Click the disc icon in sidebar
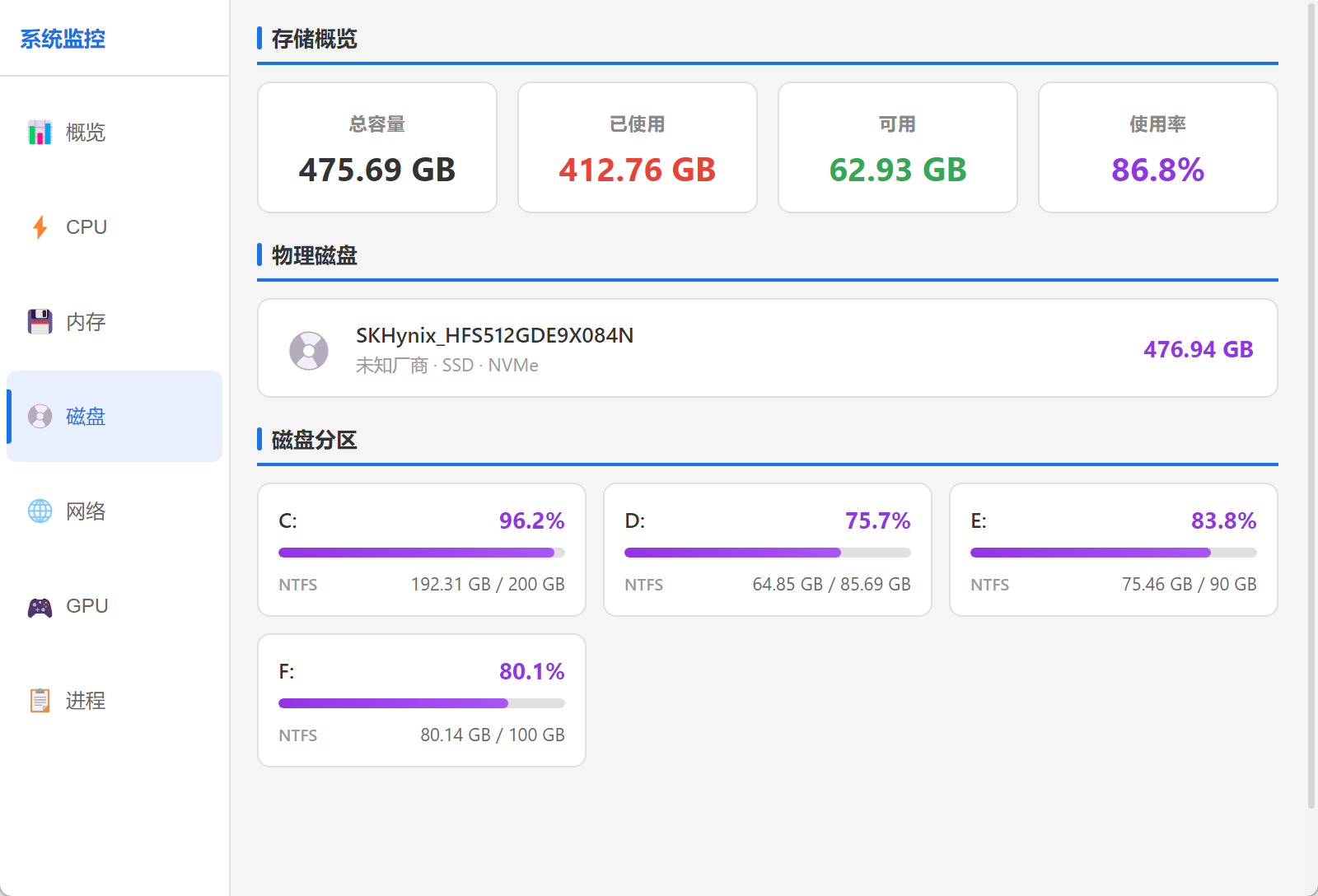1318x896 pixels. (x=40, y=417)
